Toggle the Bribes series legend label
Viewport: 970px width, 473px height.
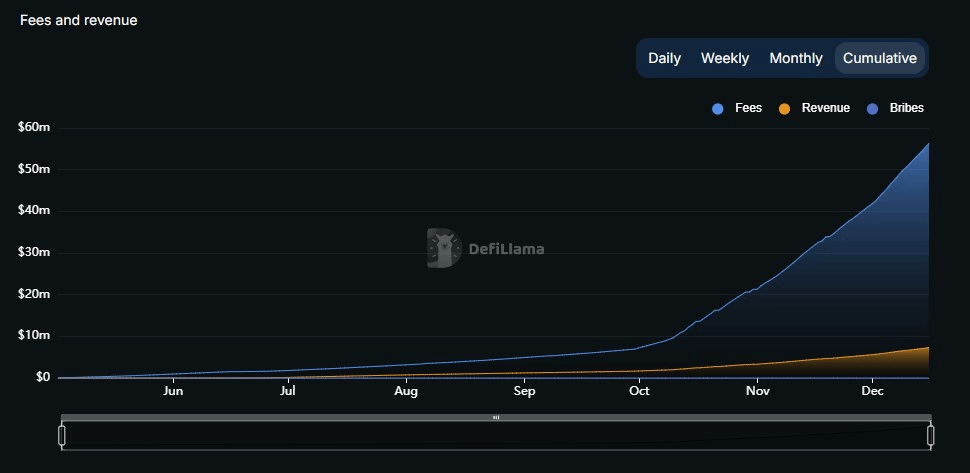(x=906, y=108)
